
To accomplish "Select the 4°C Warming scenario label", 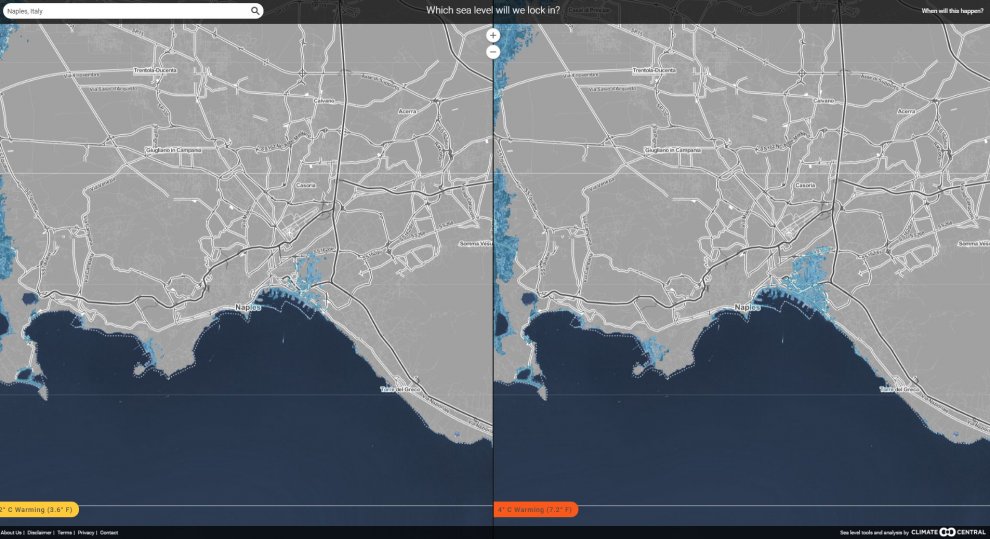I will 536,510.
